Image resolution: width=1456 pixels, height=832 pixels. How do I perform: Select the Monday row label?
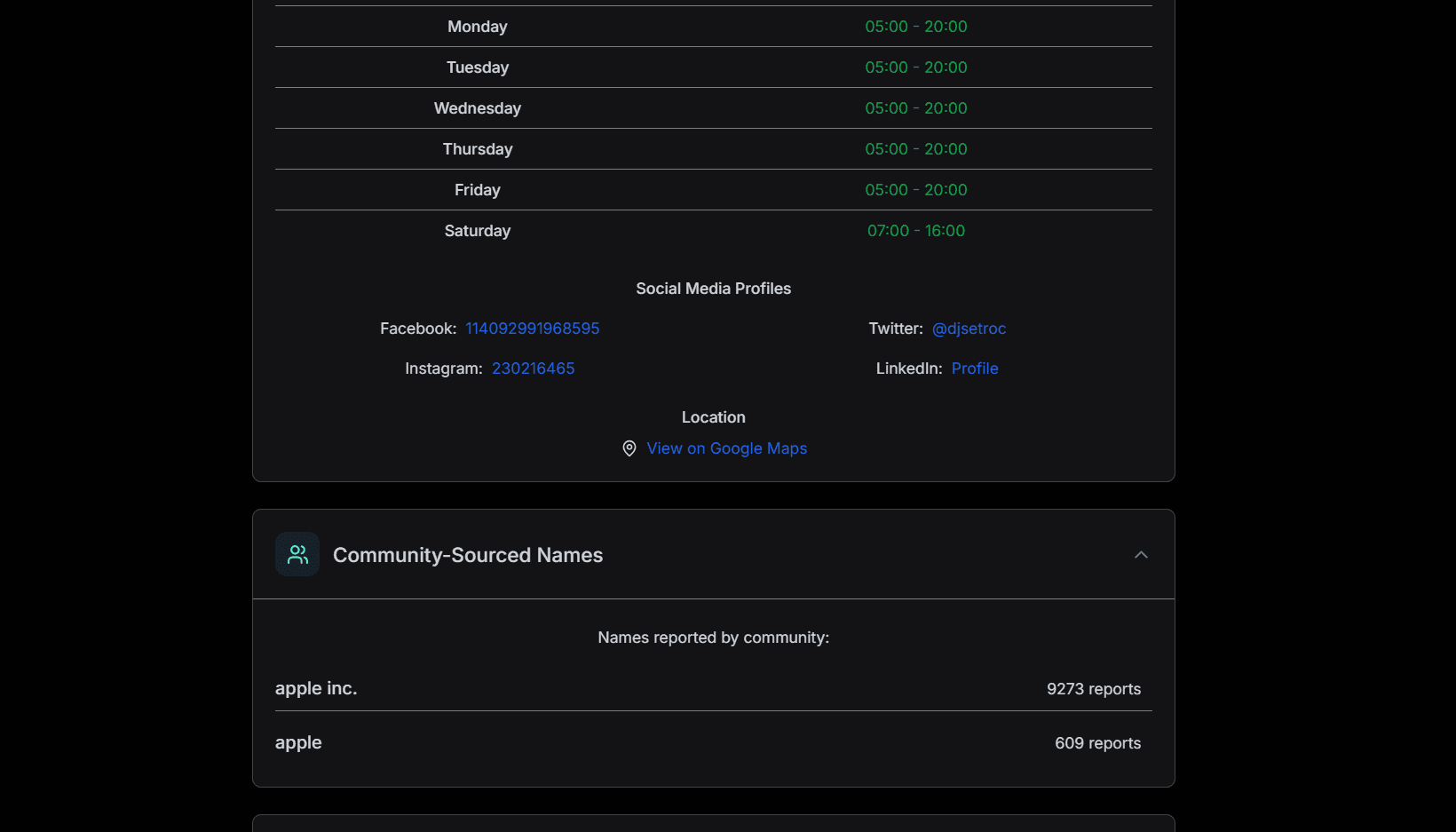pos(478,27)
